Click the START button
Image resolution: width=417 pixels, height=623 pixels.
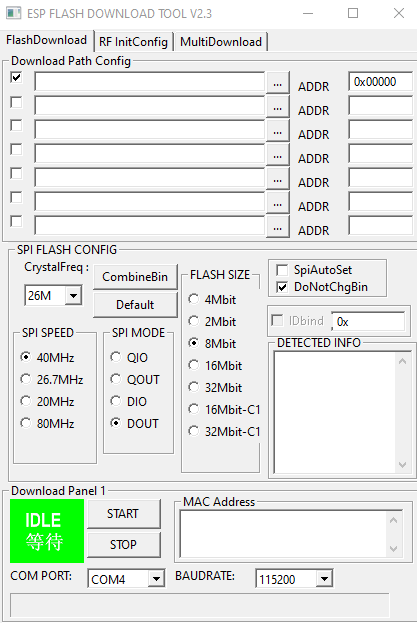click(124, 514)
